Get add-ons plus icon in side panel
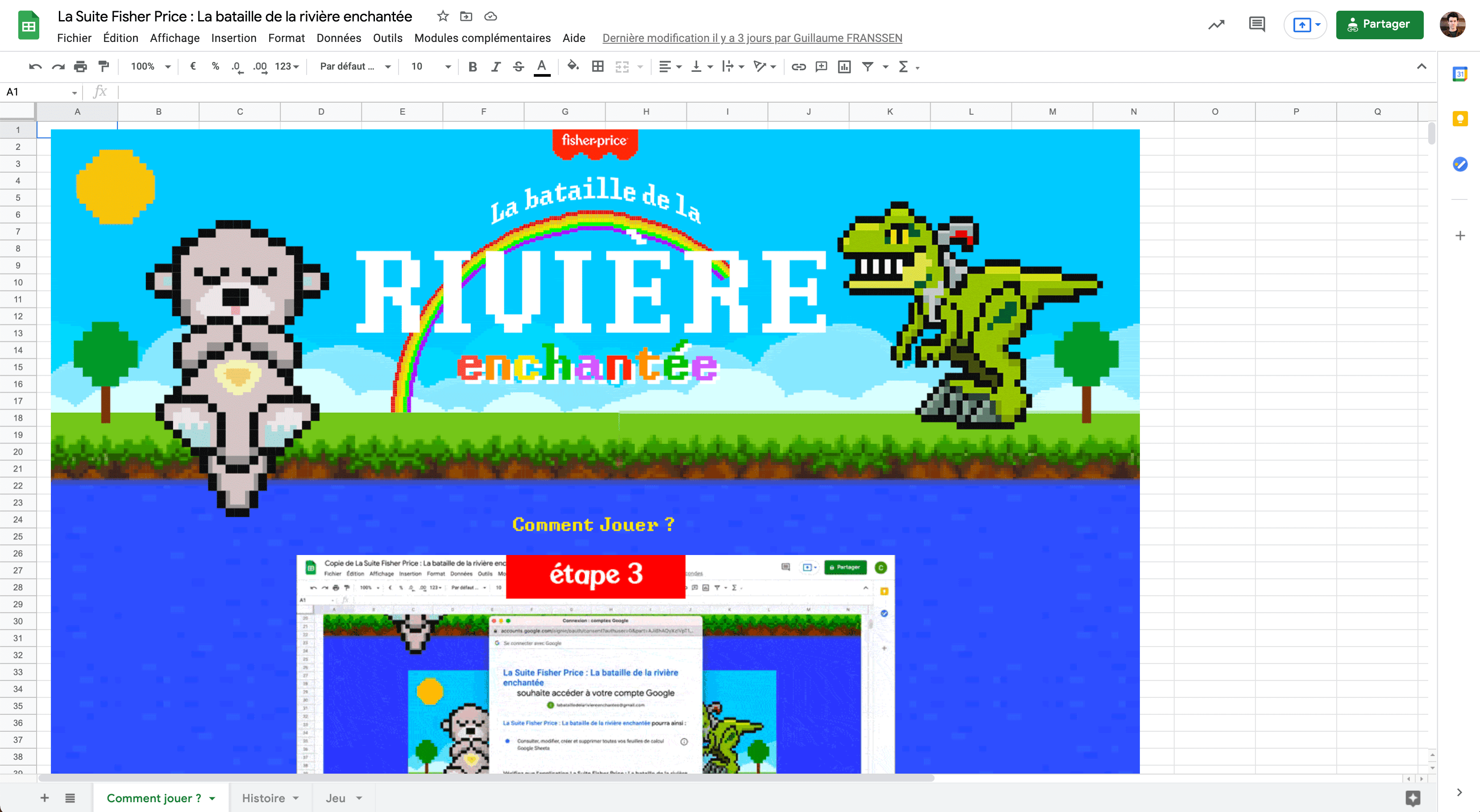 [1460, 236]
